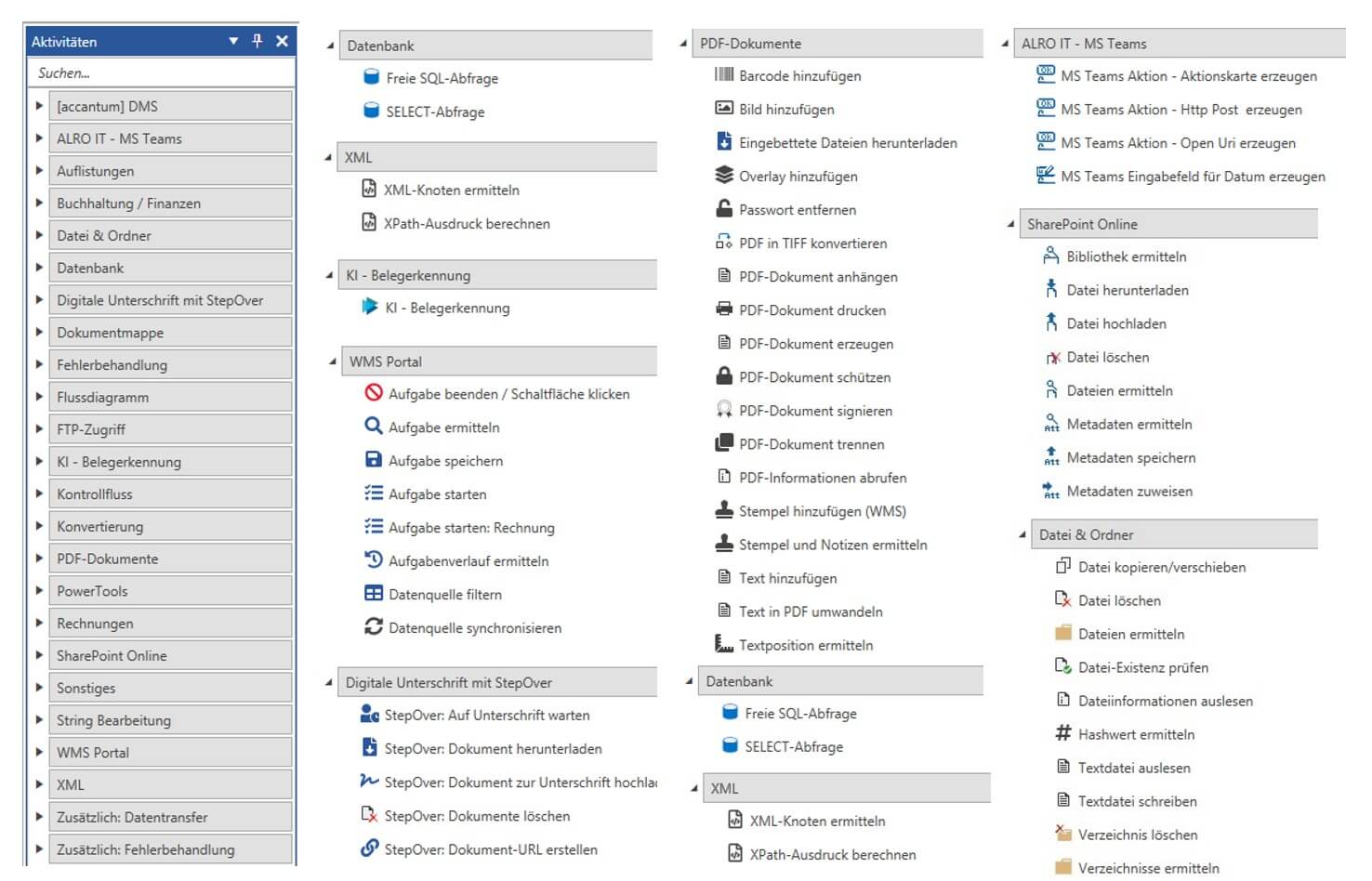Click the Passwort entfernen unlock icon

point(724,209)
